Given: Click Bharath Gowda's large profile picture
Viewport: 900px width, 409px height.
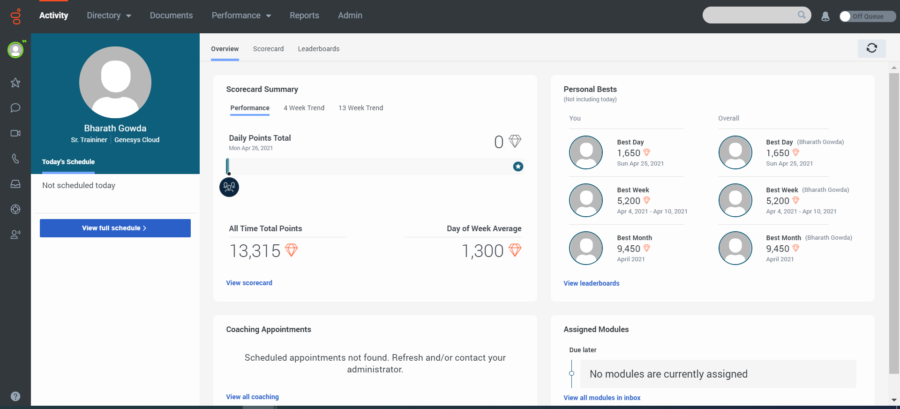Looking at the screenshot, I should pyautogui.click(x=115, y=82).
